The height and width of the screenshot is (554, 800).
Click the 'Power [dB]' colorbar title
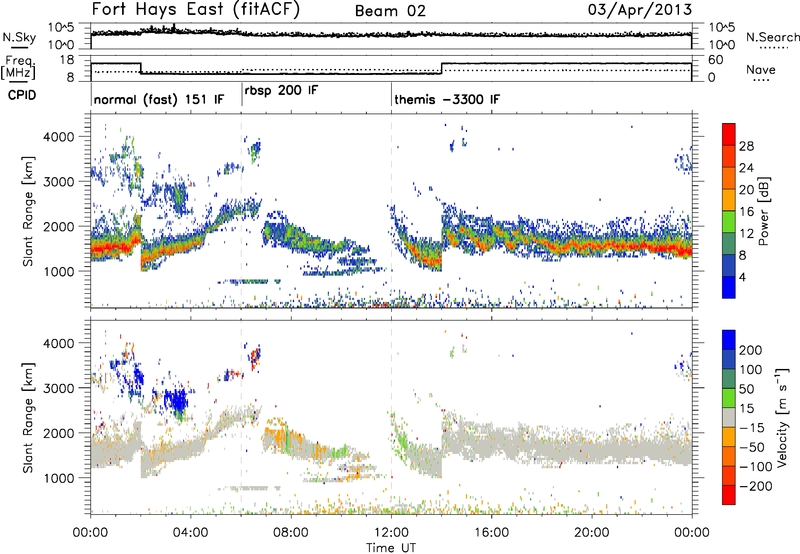[x=764, y=211]
